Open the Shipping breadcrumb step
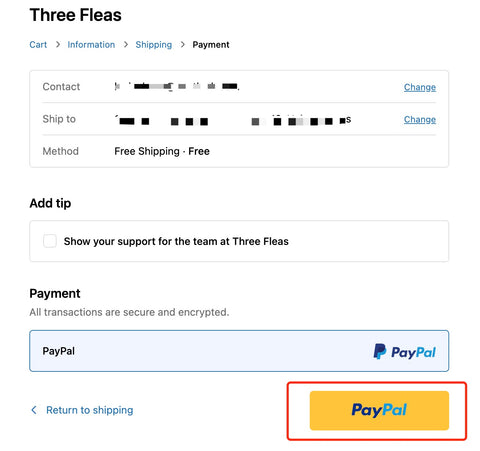Viewport: 480px width, 451px height. [x=154, y=45]
